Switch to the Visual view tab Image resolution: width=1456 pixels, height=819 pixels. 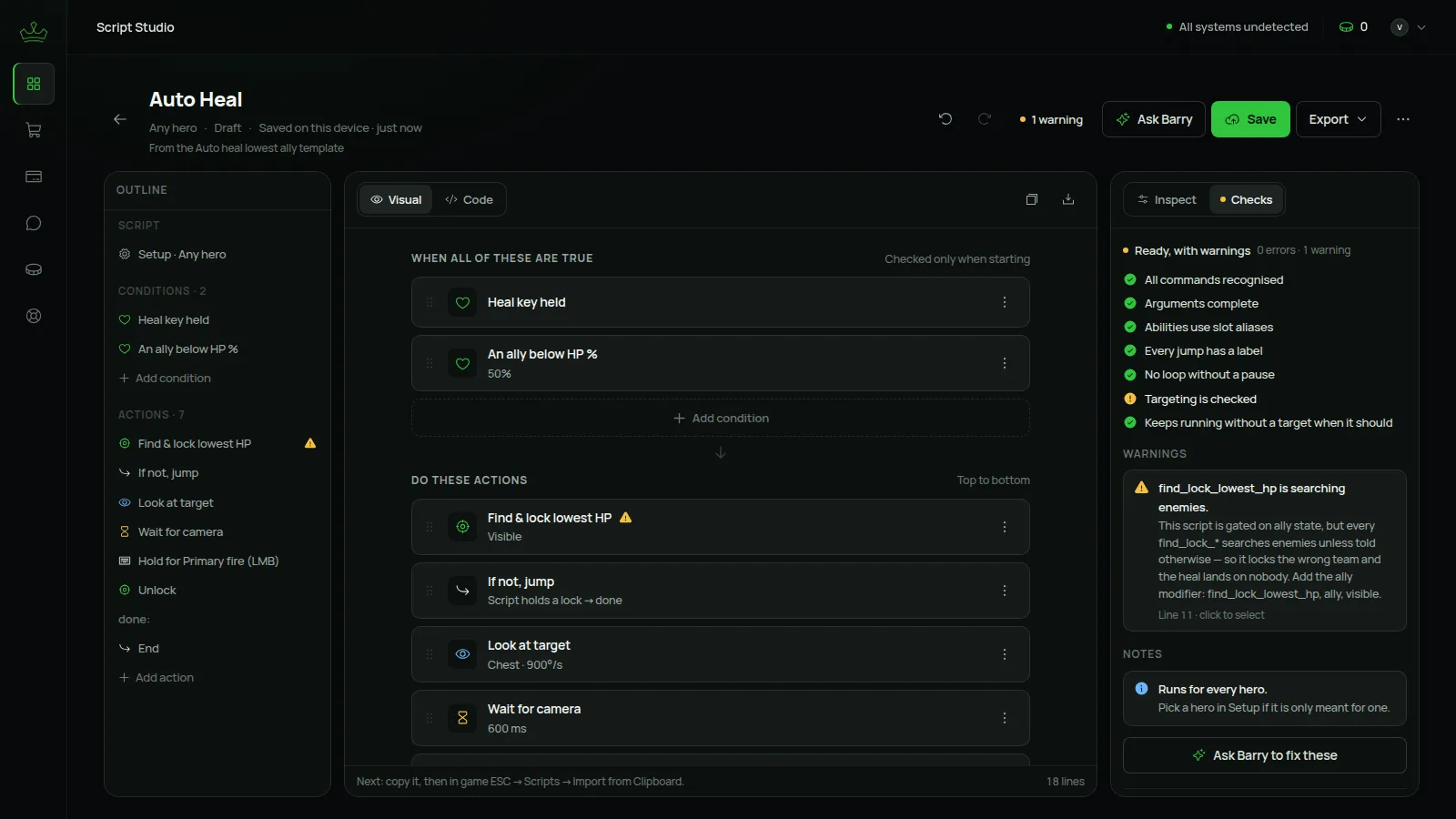click(396, 199)
